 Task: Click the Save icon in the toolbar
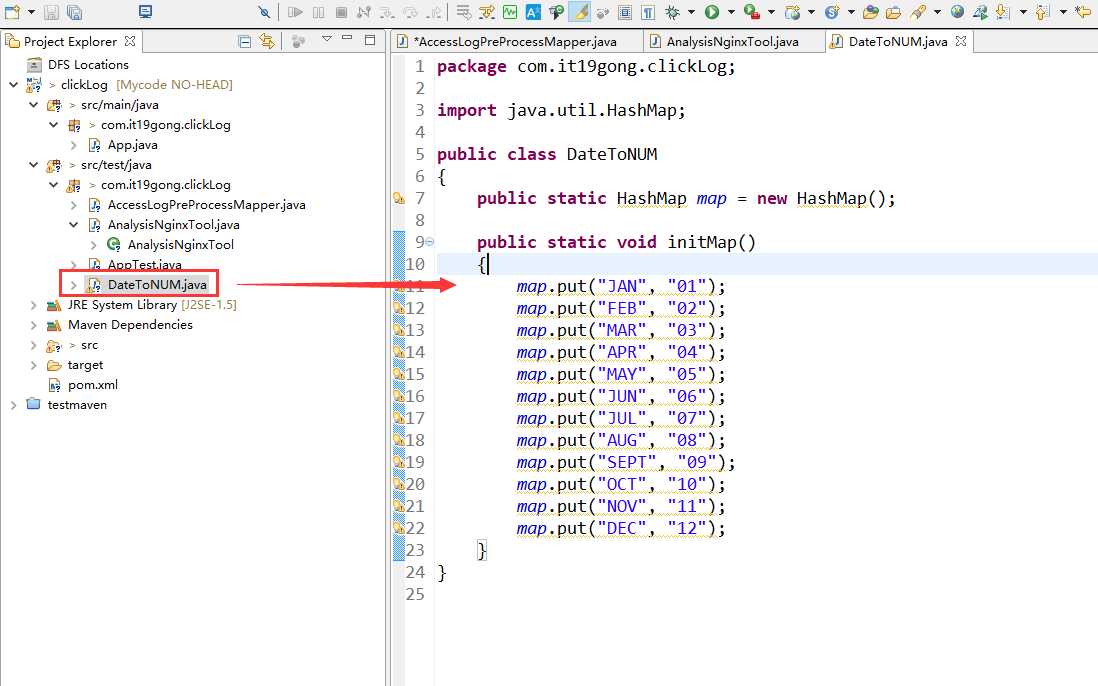[51, 12]
